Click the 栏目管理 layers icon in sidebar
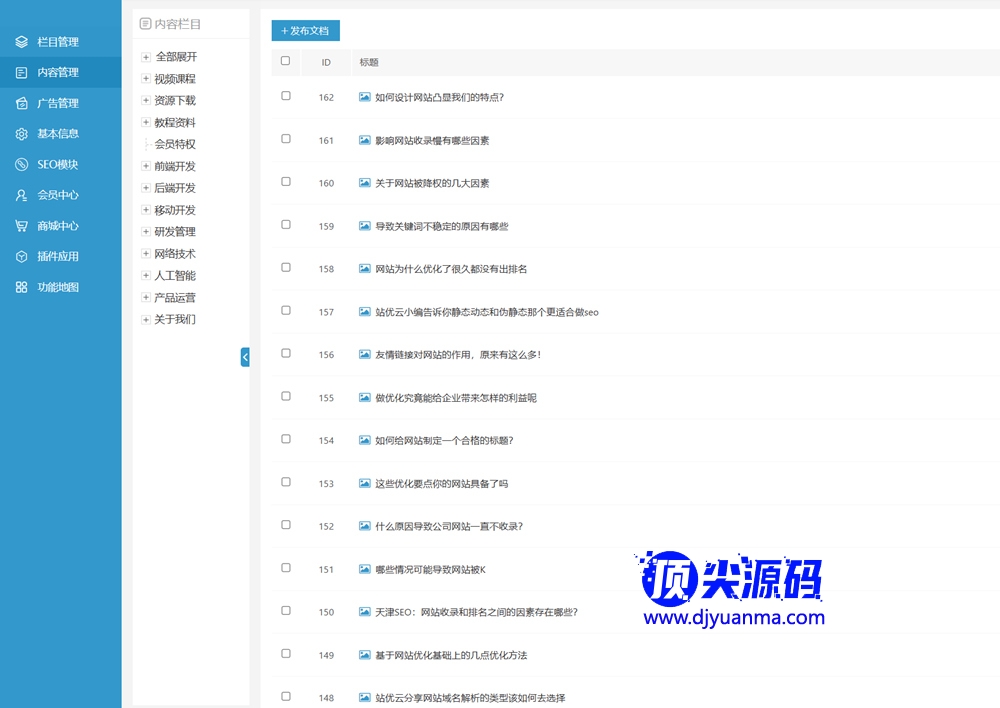 [x=21, y=42]
